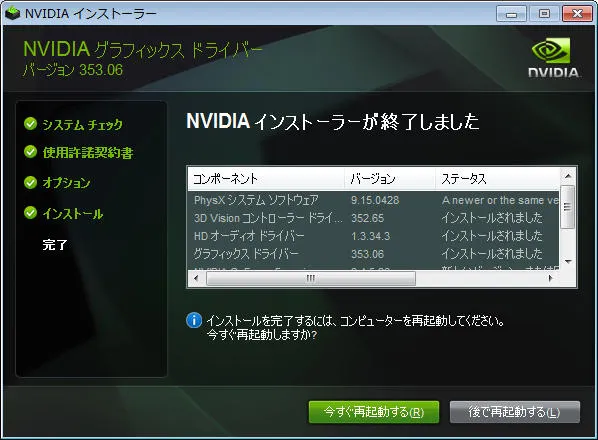
Task: Click the NVIDIA eye logo in the header
Action: pos(551,51)
